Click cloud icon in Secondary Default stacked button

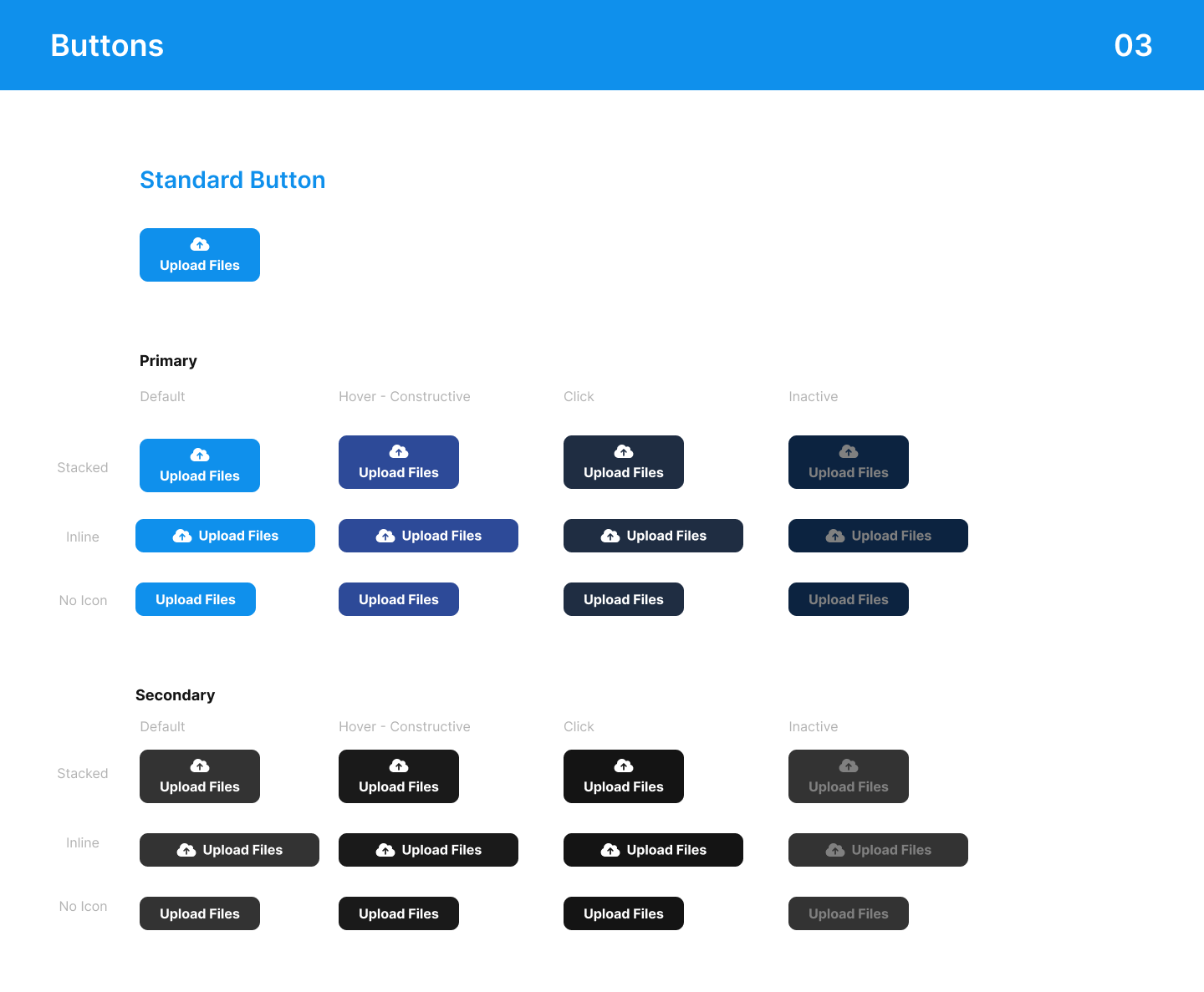[200, 766]
